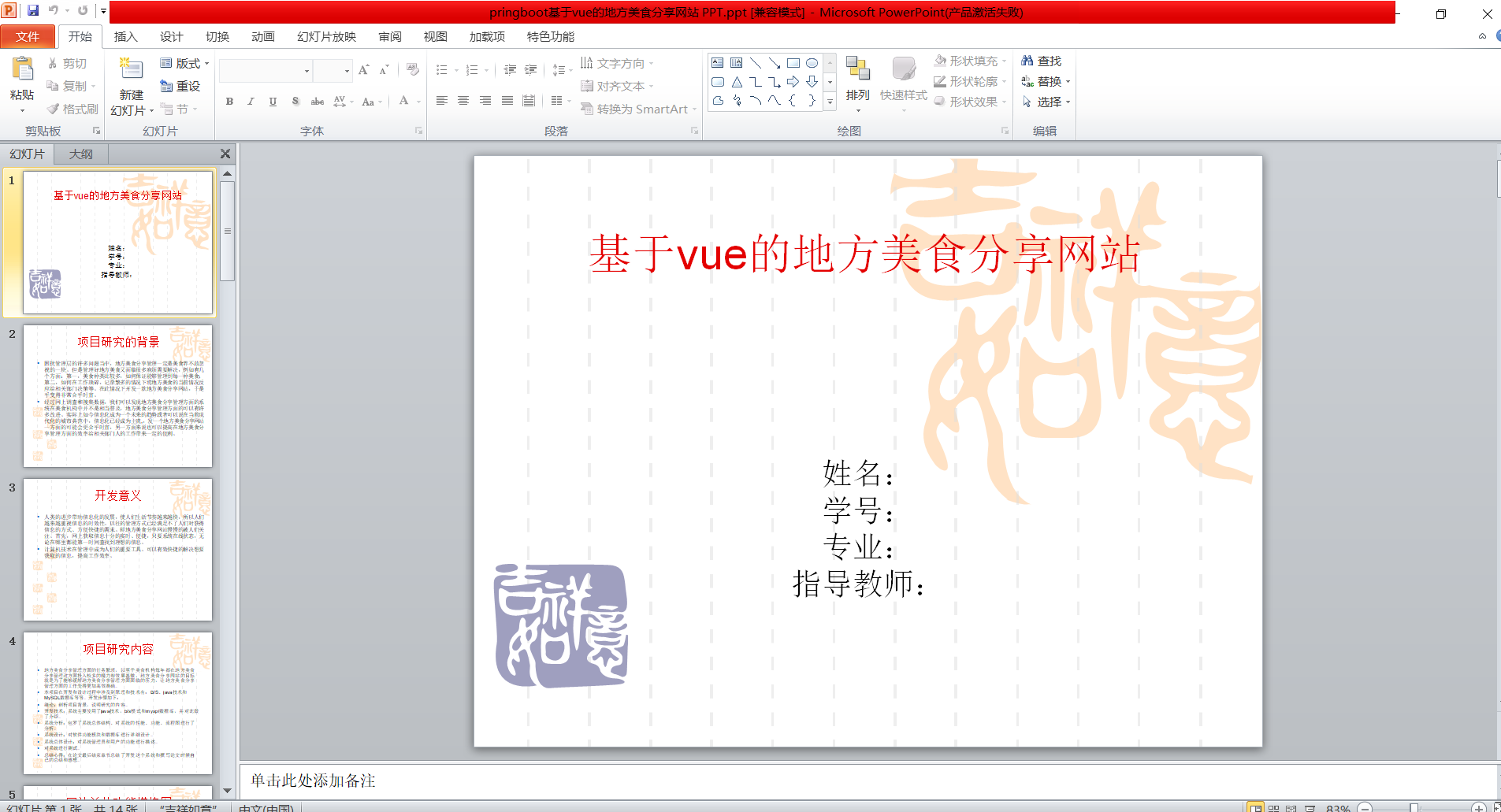Switch to the Outline (大纲) pane tab
Viewport: 1501px width, 812px height.
click(80, 154)
